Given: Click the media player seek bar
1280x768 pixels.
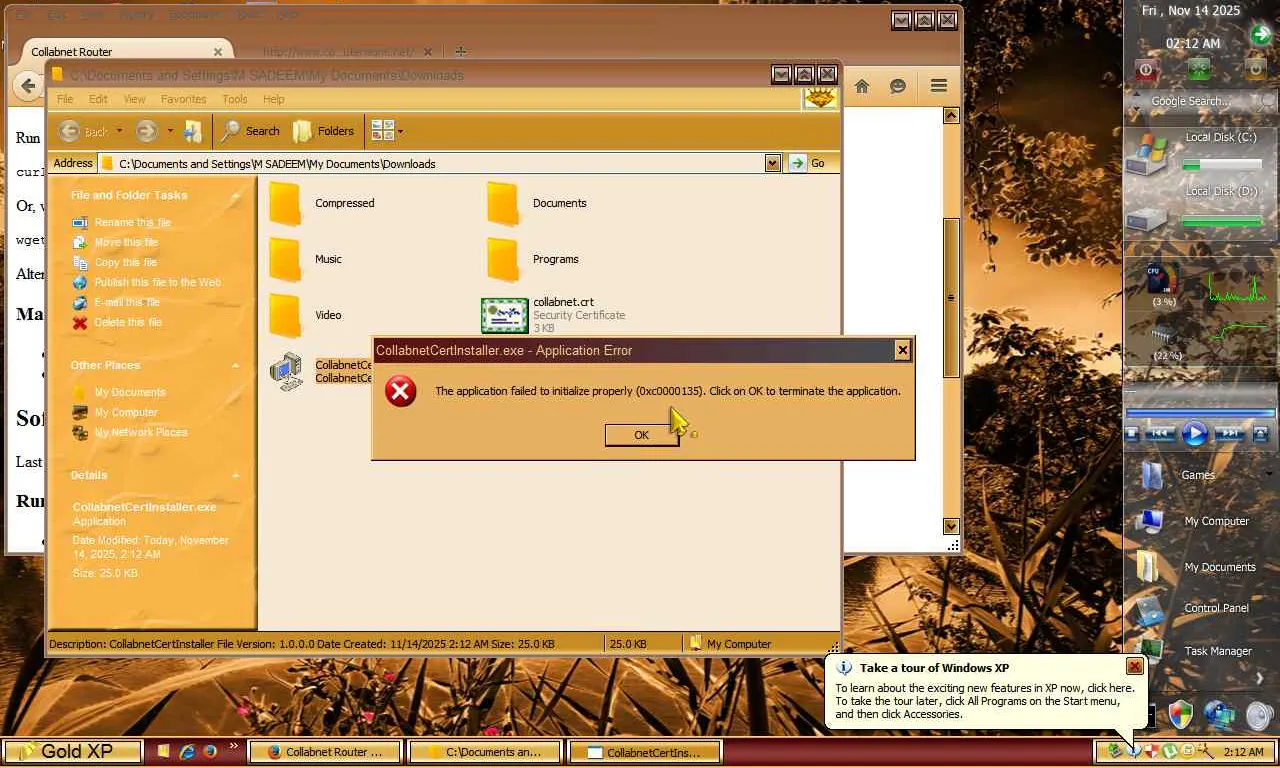Looking at the screenshot, I should tap(1200, 412).
